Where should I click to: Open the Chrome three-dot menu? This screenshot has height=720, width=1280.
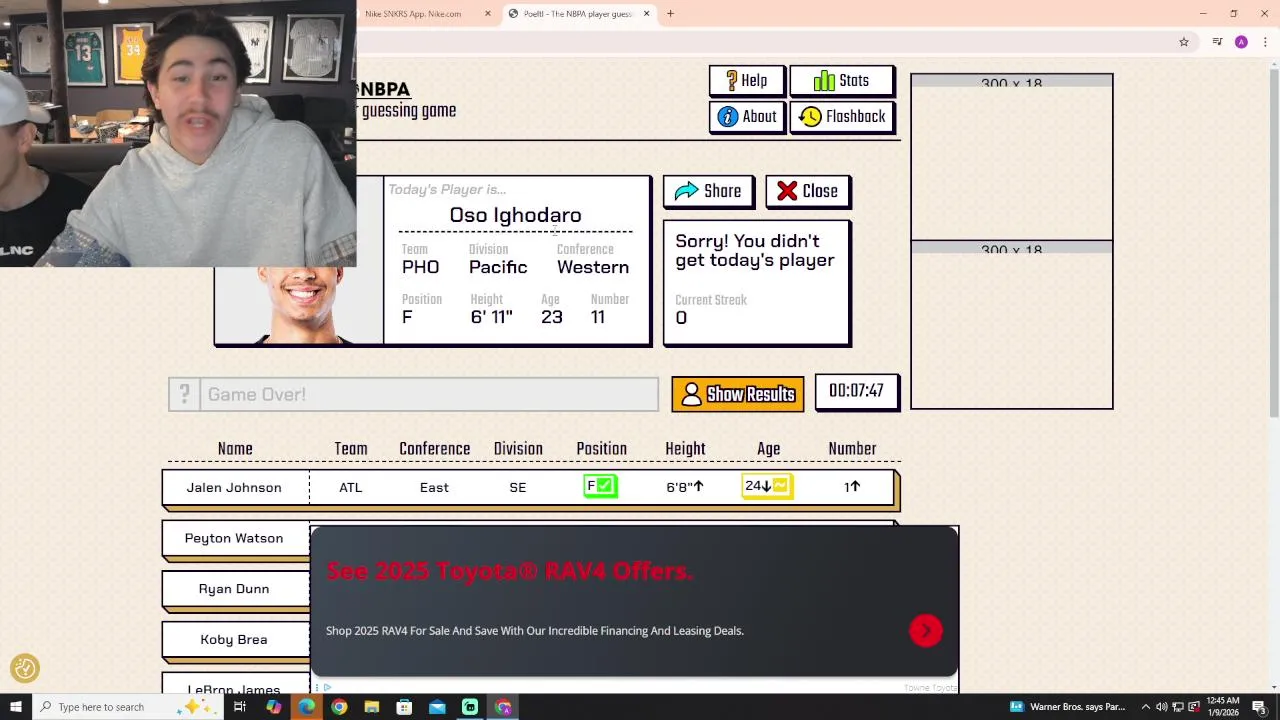tap(1265, 42)
